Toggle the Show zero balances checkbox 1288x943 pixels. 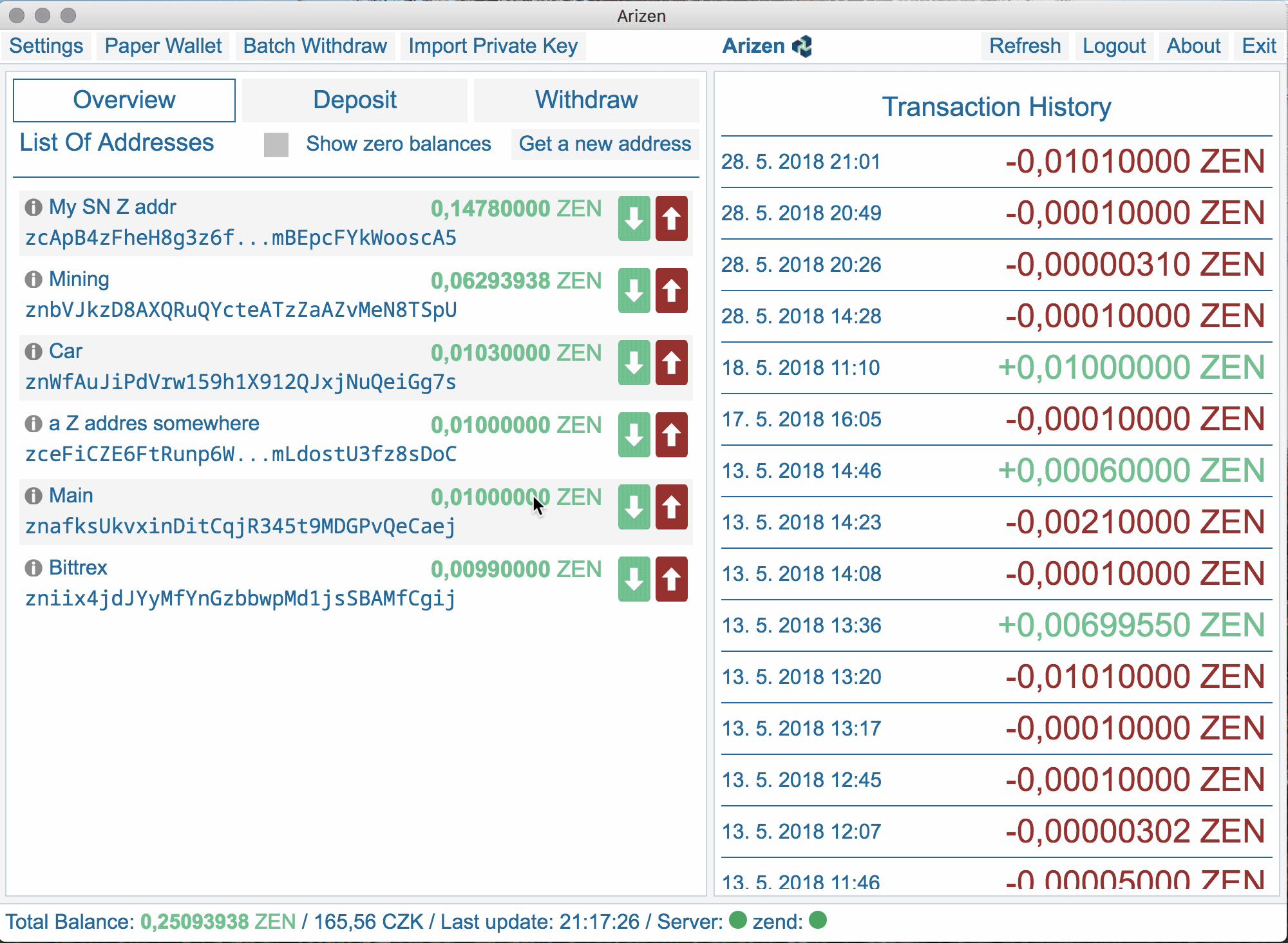pyautogui.click(x=276, y=144)
